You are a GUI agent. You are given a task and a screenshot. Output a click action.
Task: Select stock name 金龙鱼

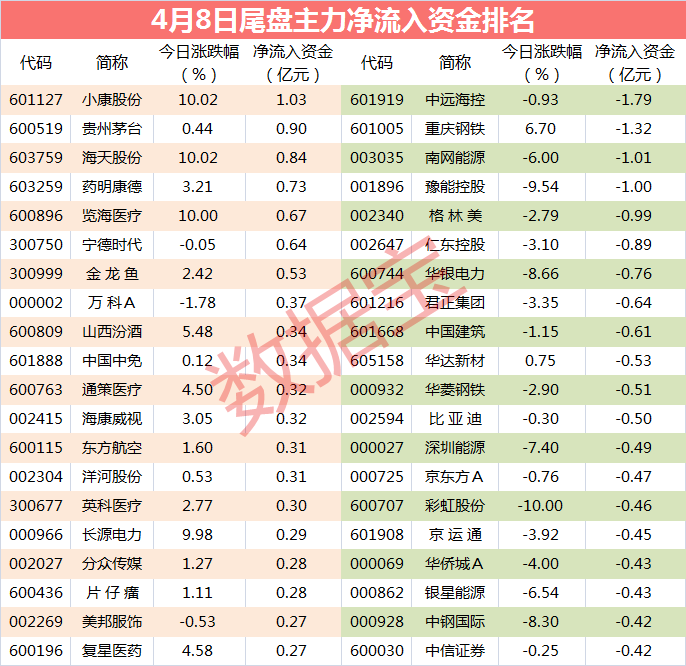click(x=112, y=274)
